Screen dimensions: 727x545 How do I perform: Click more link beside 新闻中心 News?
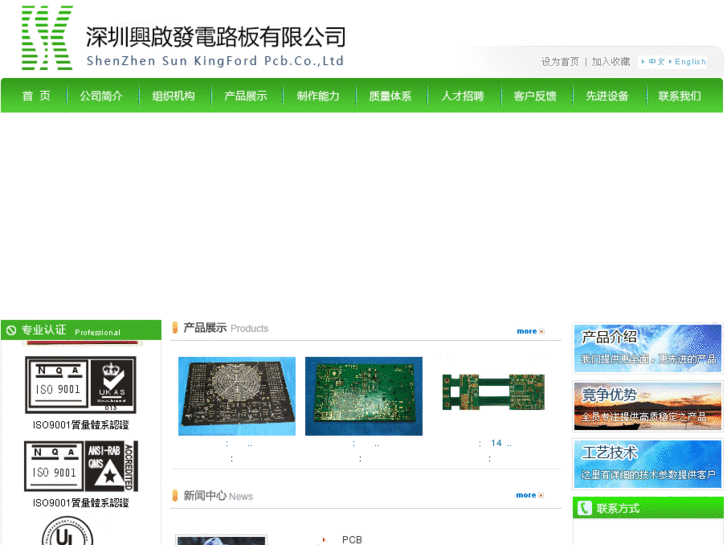point(530,495)
